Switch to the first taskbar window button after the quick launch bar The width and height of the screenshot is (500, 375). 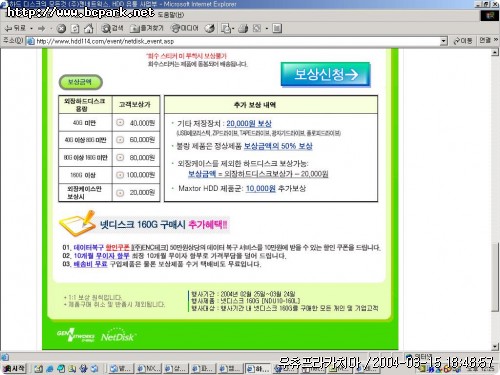pos(121,369)
